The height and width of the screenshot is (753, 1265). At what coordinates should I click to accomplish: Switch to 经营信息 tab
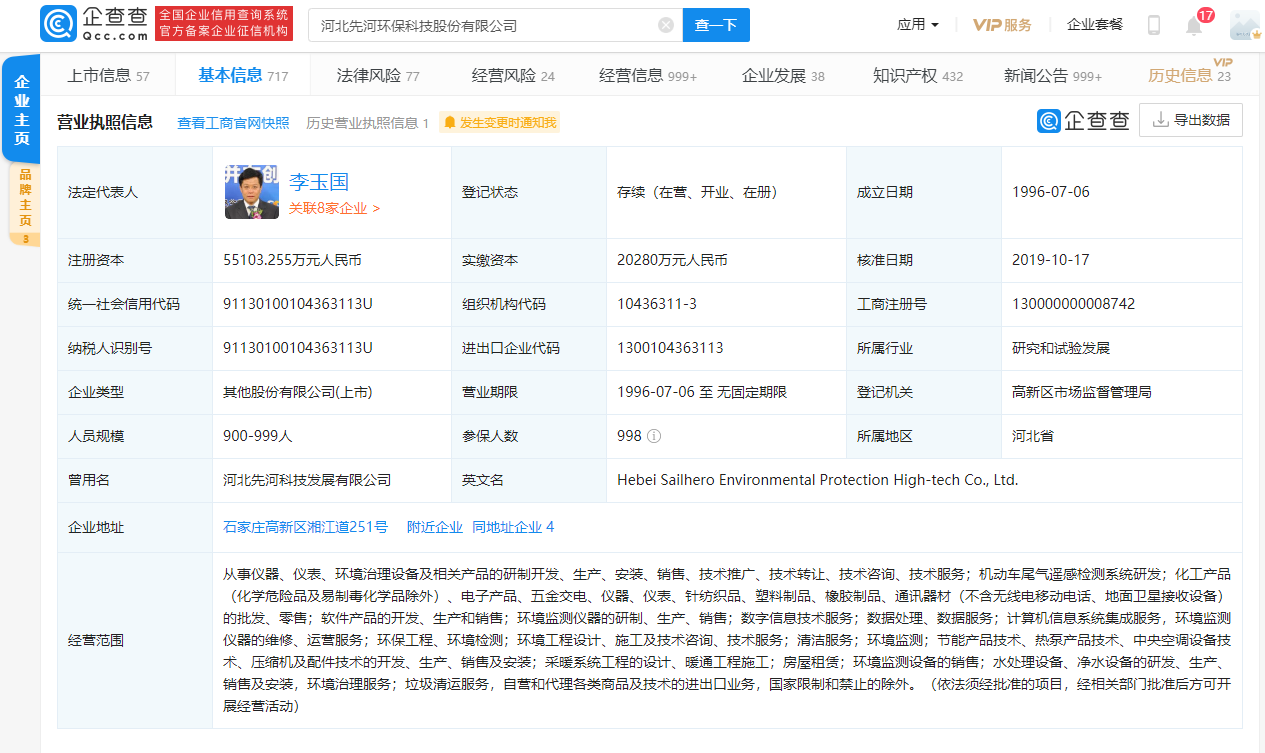coord(648,75)
